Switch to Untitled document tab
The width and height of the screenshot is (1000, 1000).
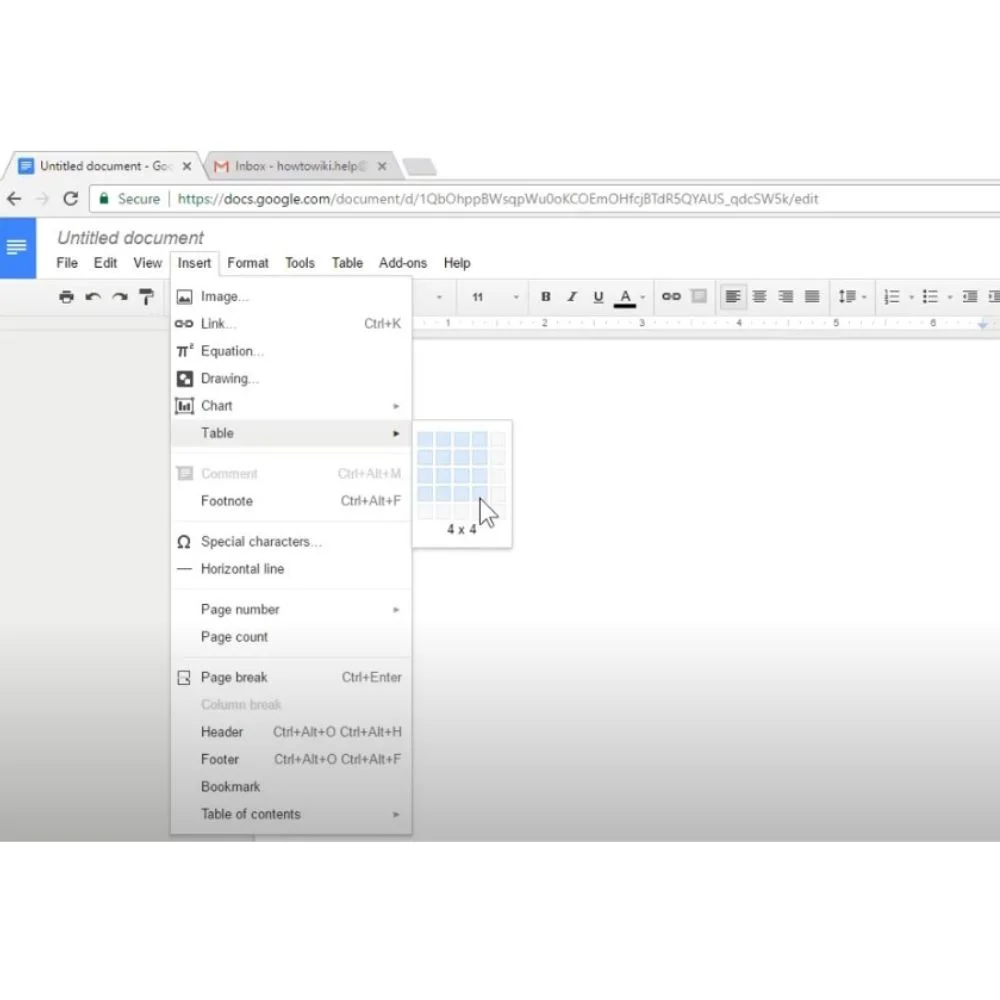pyautogui.click(x=105, y=166)
